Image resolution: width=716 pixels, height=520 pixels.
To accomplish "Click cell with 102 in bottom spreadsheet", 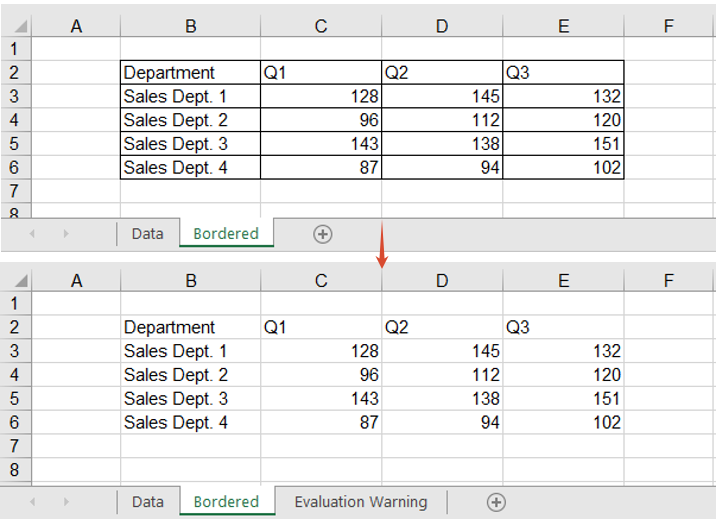I will pos(563,422).
